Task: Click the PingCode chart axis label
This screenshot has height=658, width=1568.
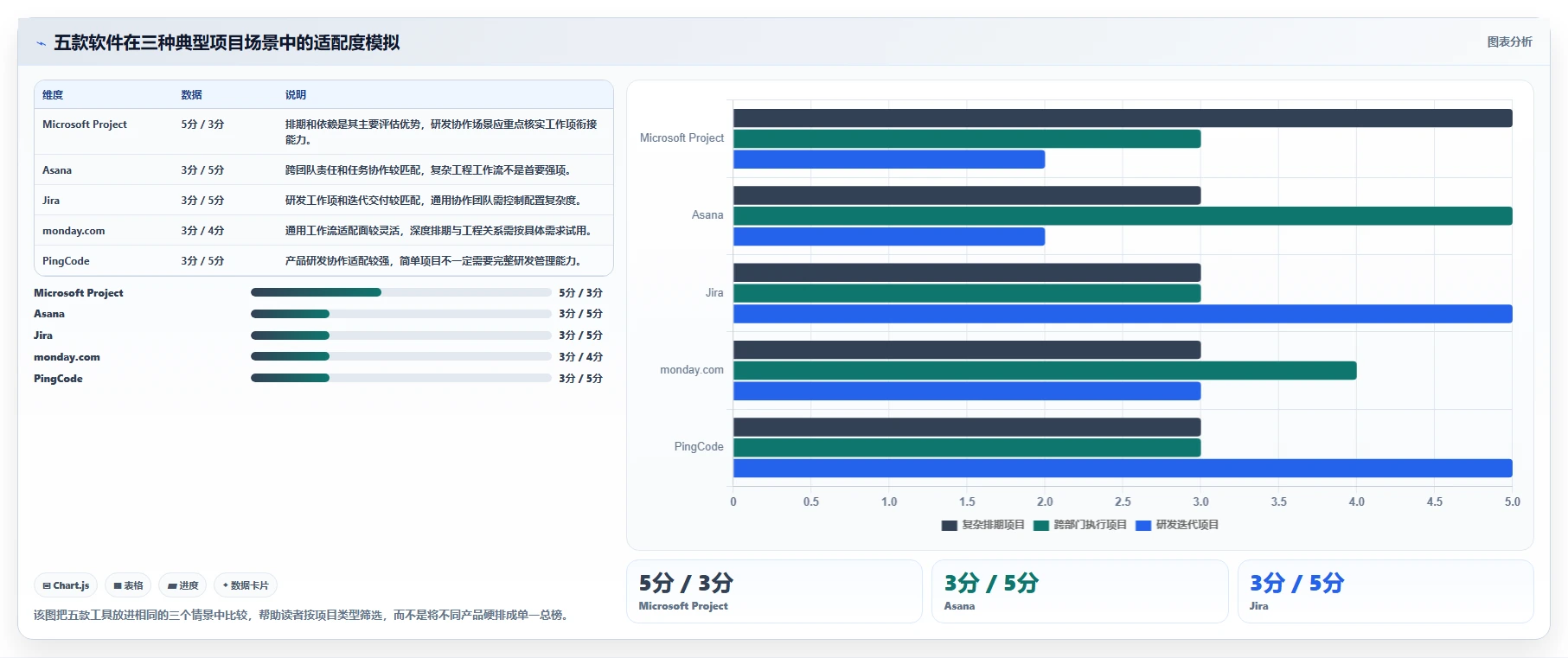Action: pos(699,447)
